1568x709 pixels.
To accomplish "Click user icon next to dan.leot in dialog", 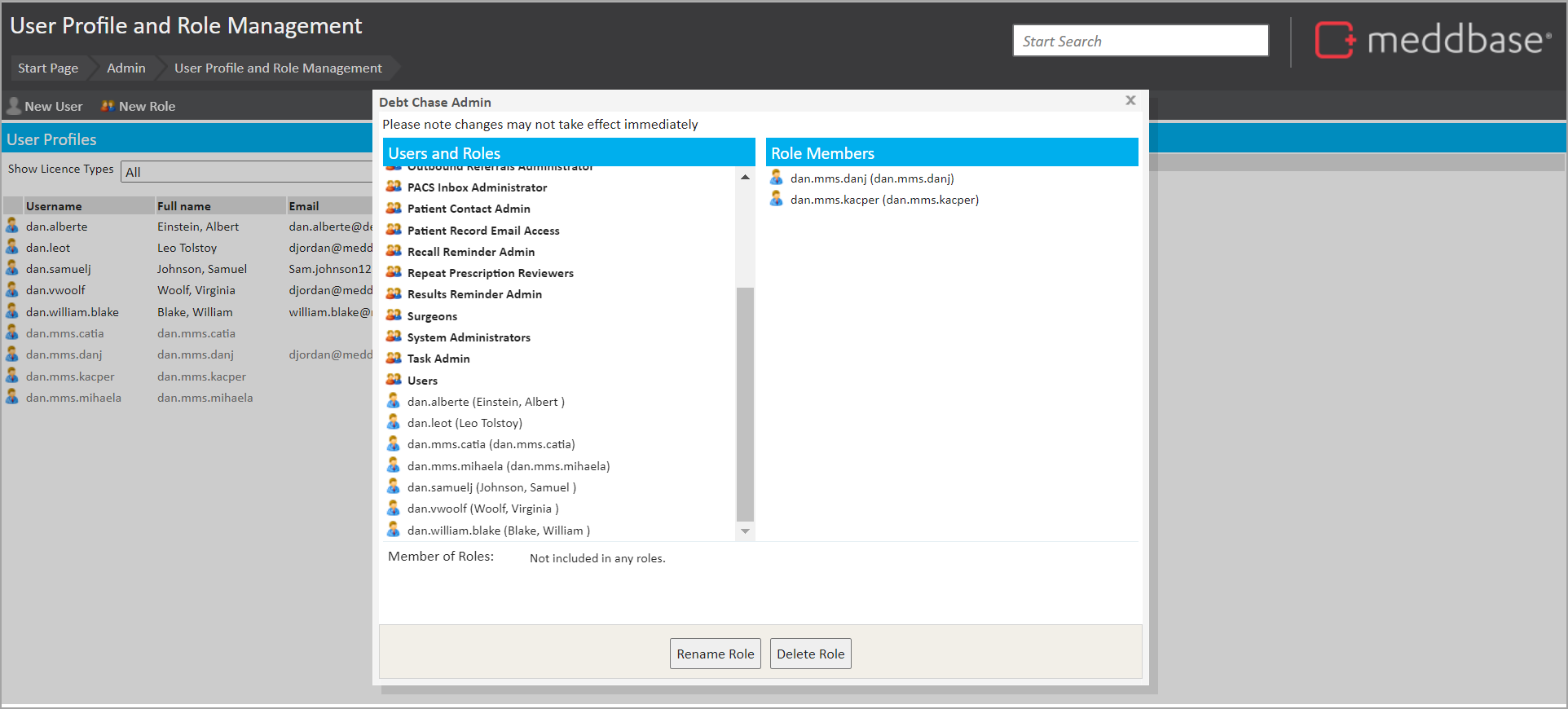I will (394, 422).
